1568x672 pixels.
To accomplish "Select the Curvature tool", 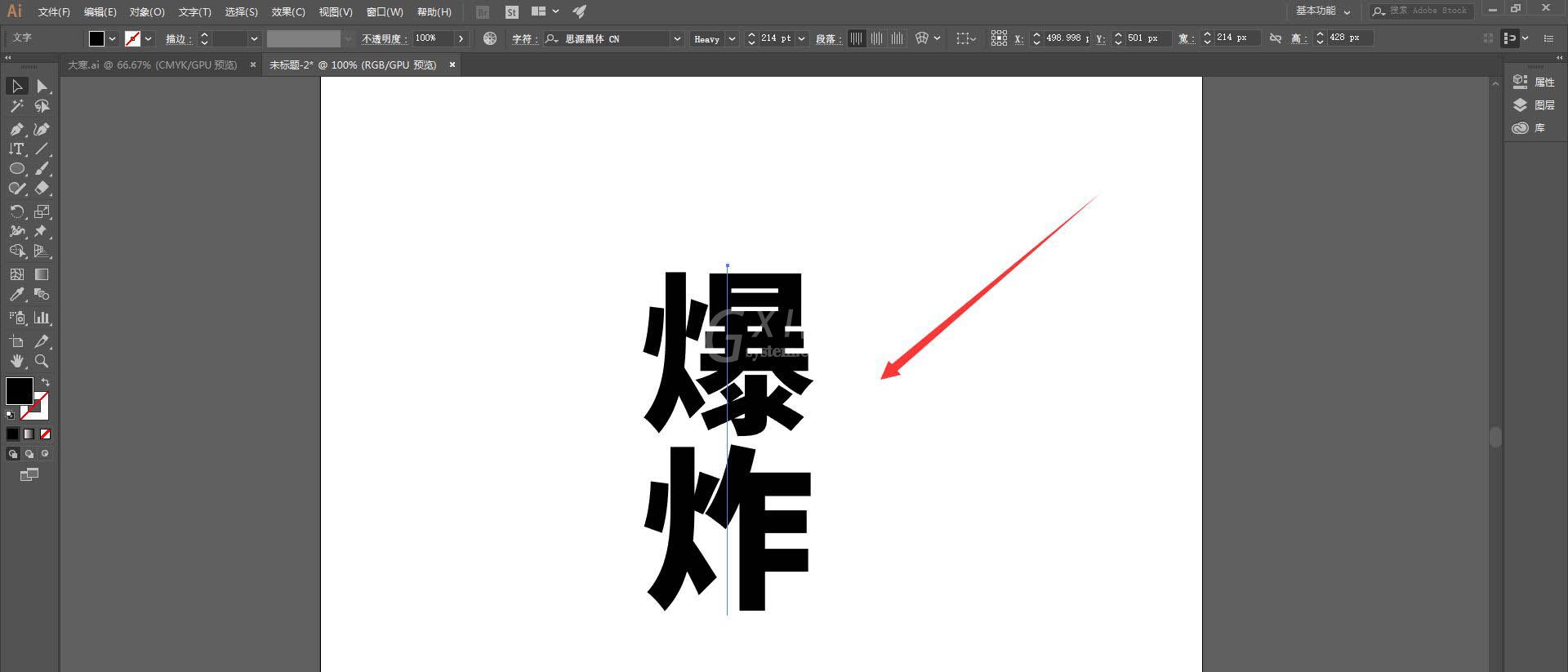I will [x=42, y=129].
